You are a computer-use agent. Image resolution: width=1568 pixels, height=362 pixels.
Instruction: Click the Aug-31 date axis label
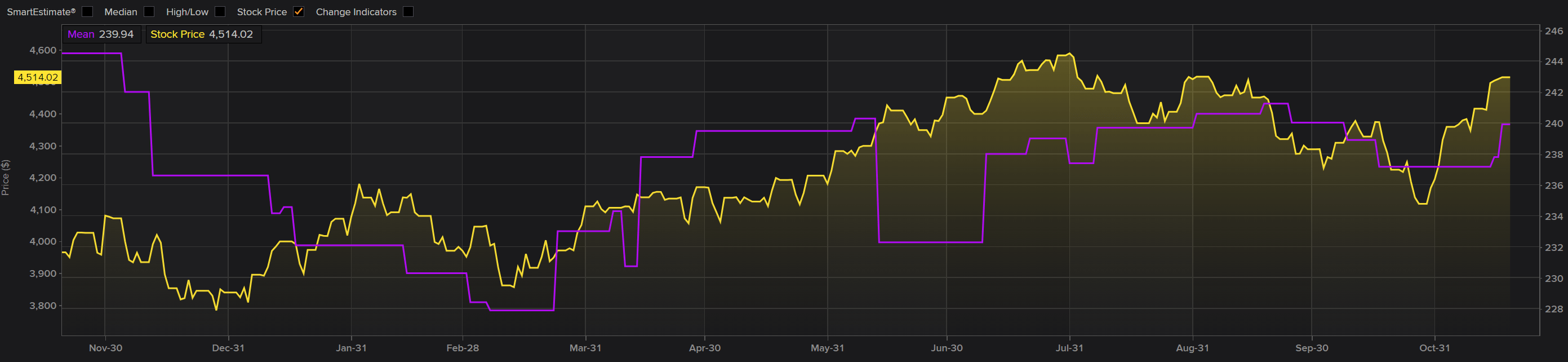[x=1192, y=348]
